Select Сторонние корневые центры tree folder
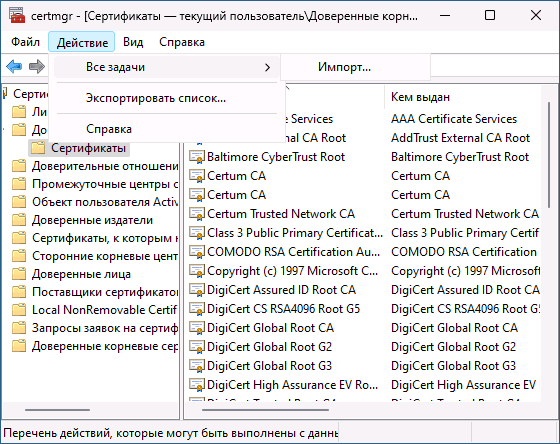Screen dimensions: 560x444 105,256
